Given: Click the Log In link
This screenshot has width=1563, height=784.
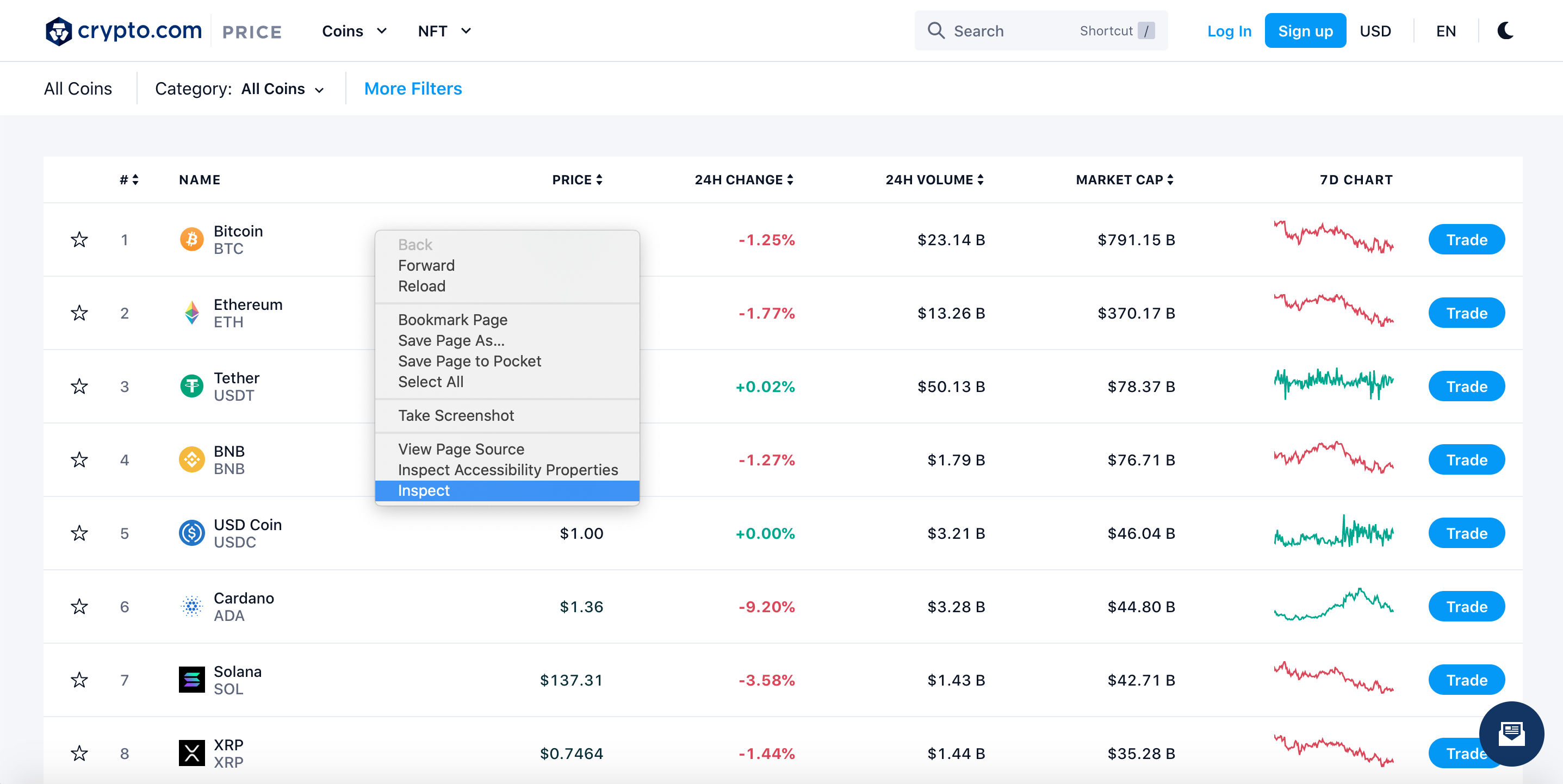Looking at the screenshot, I should [x=1229, y=31].
